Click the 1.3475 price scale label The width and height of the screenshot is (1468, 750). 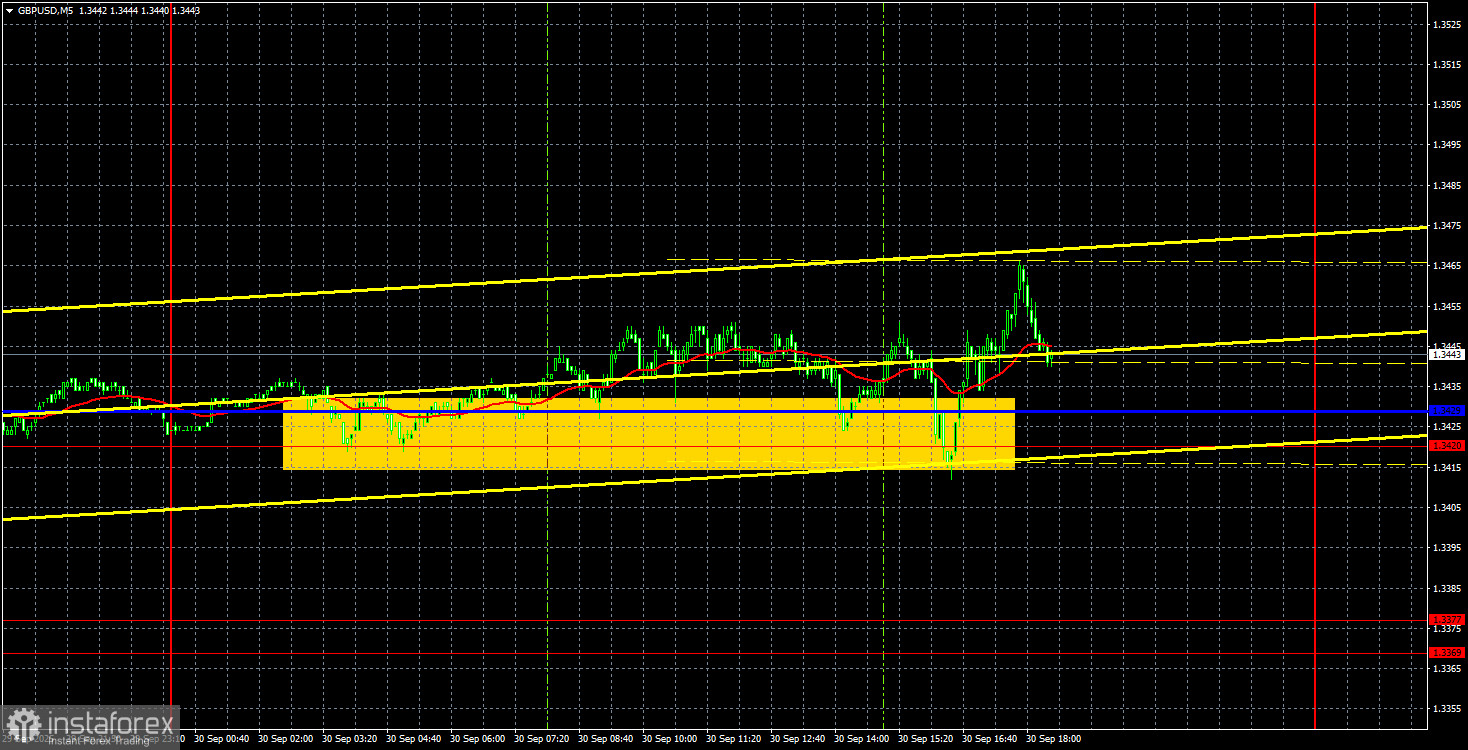[1446, 226]
